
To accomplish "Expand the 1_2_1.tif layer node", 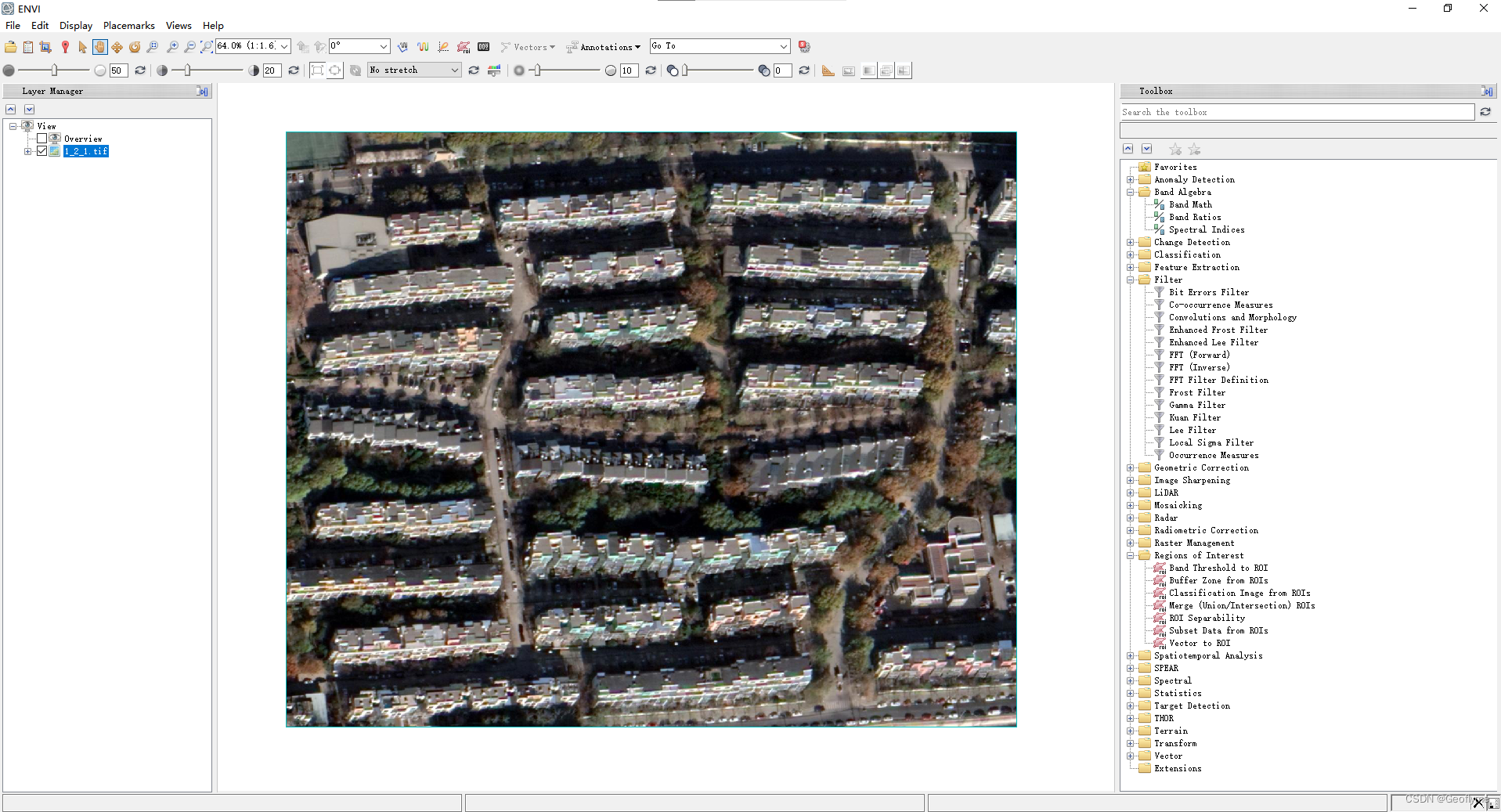I will coord(27,151).
